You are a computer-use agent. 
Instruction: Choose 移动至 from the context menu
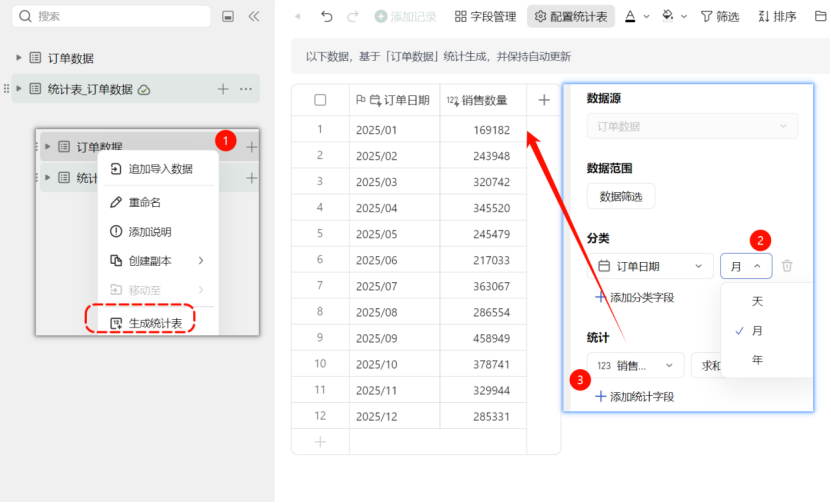[x=158, y=290]
